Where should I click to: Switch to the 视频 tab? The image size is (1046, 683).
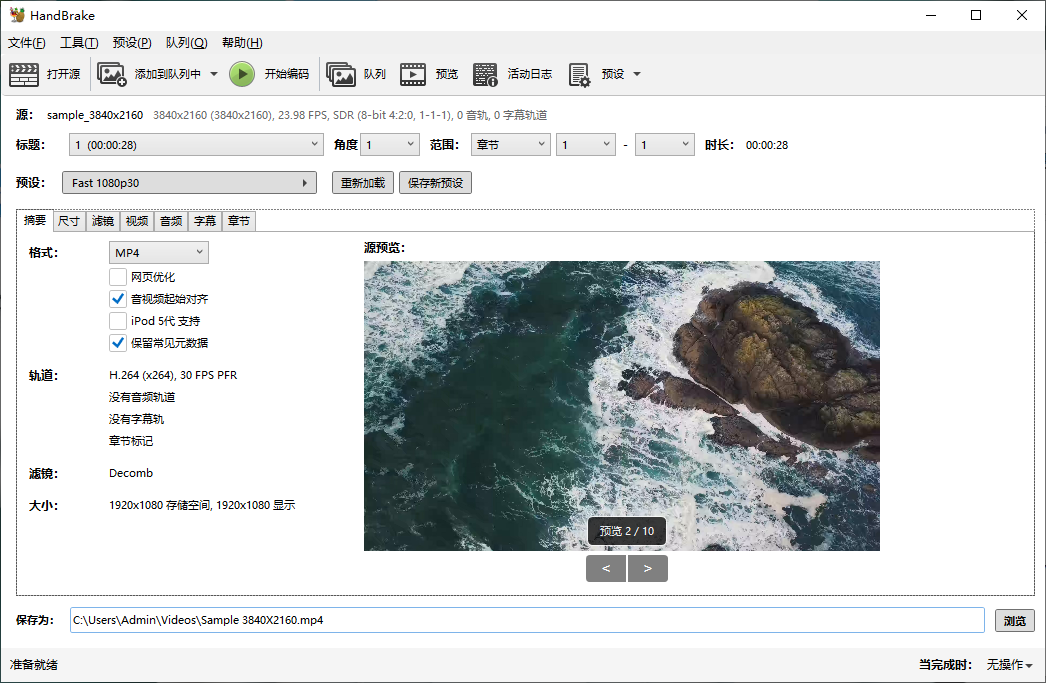tap(137, 221)
